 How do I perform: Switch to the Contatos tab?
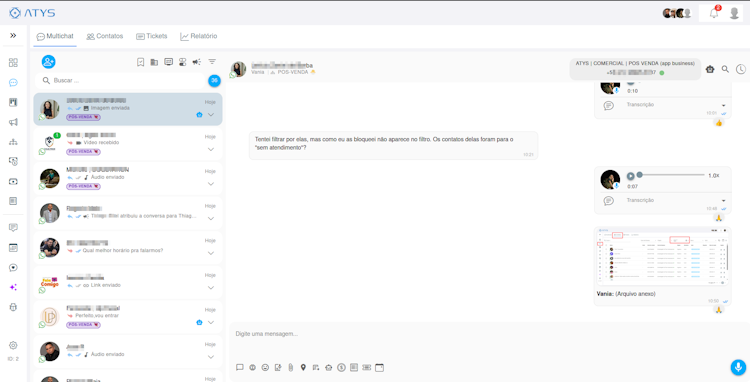point(105,36)
